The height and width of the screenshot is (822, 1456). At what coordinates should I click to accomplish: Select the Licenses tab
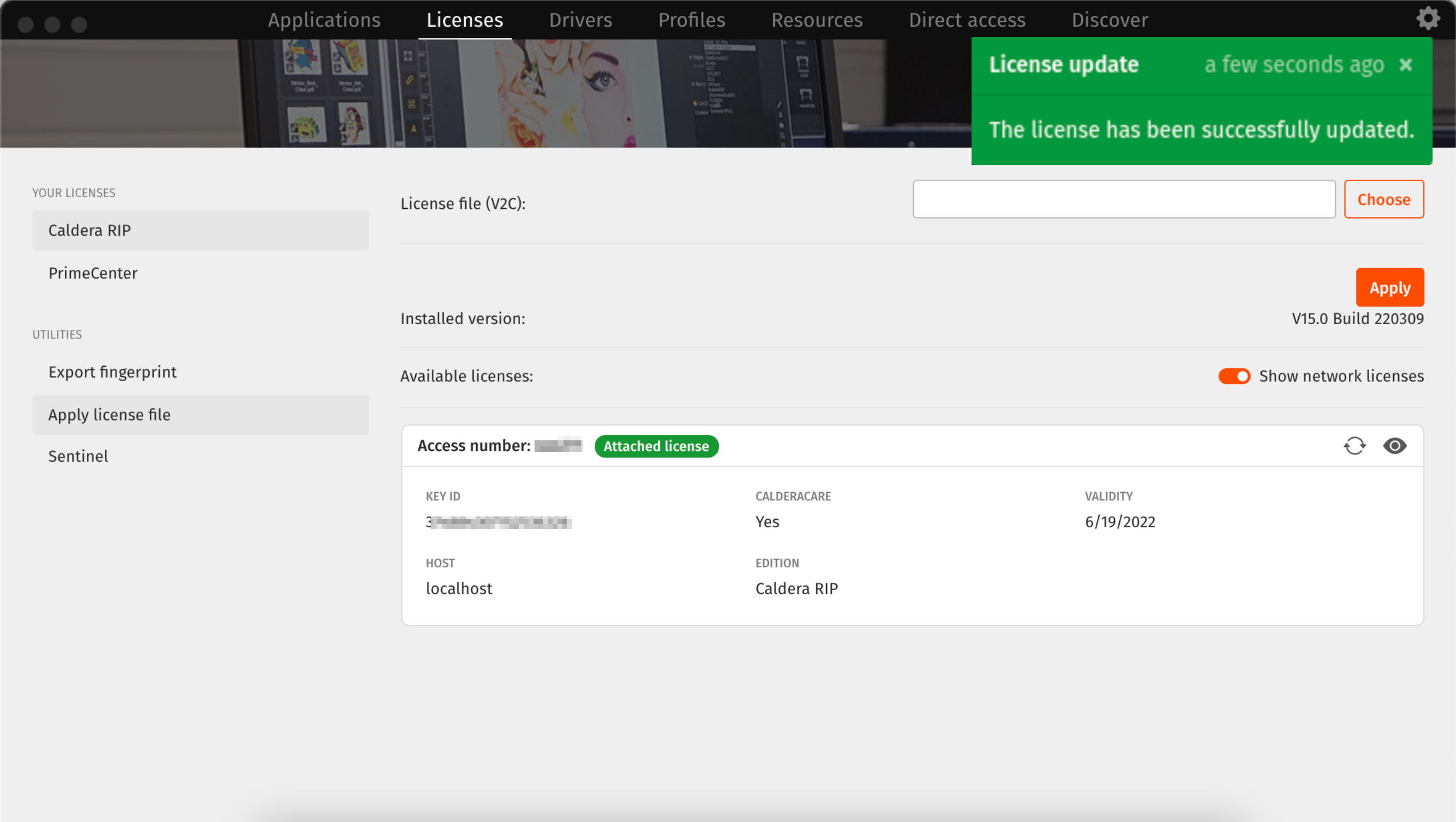coord(465,20)
